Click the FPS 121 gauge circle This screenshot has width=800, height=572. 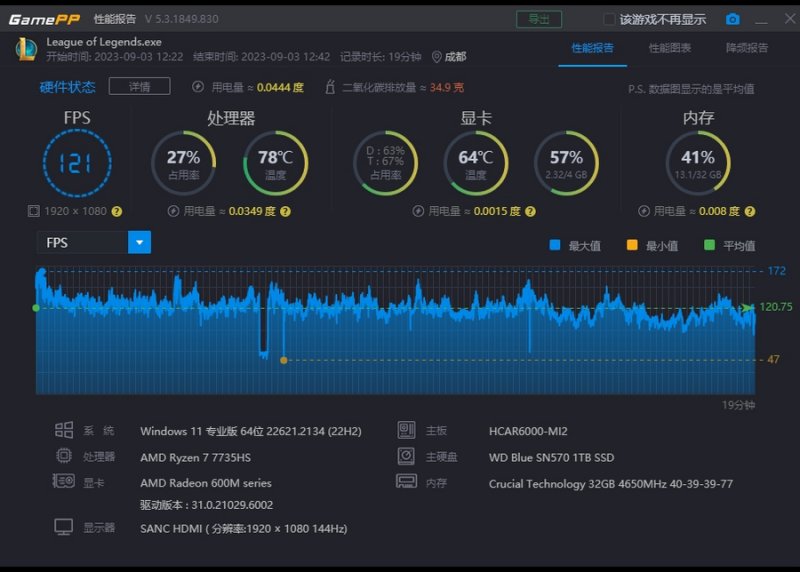point(77,163)
